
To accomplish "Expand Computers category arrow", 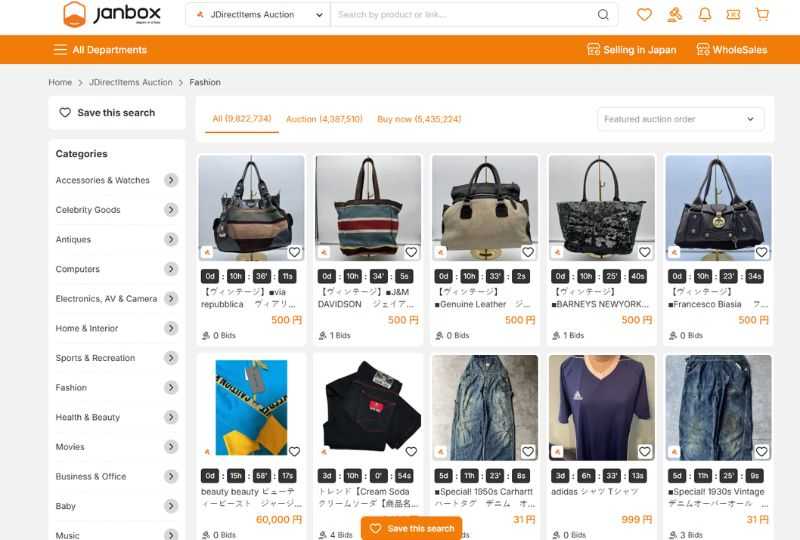I will [x=171, y=269].
